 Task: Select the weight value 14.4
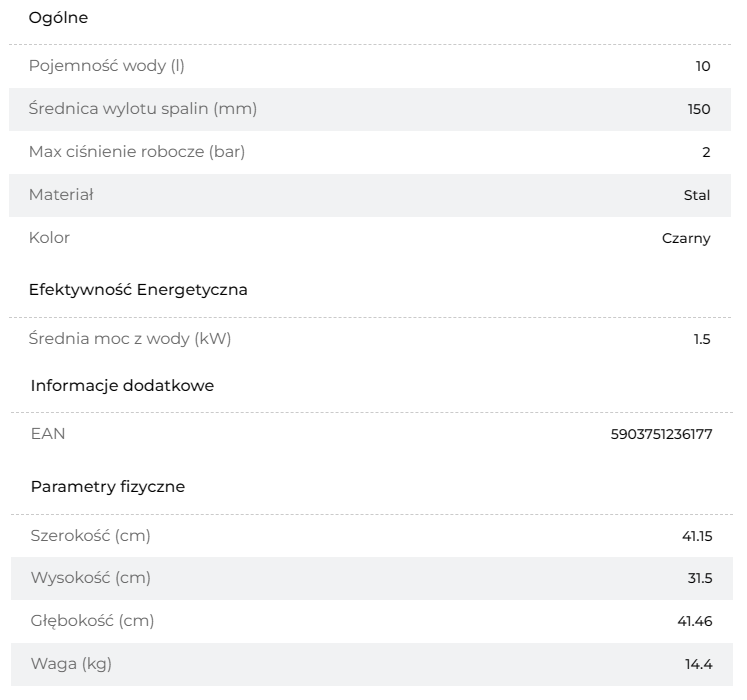point(699,664)
